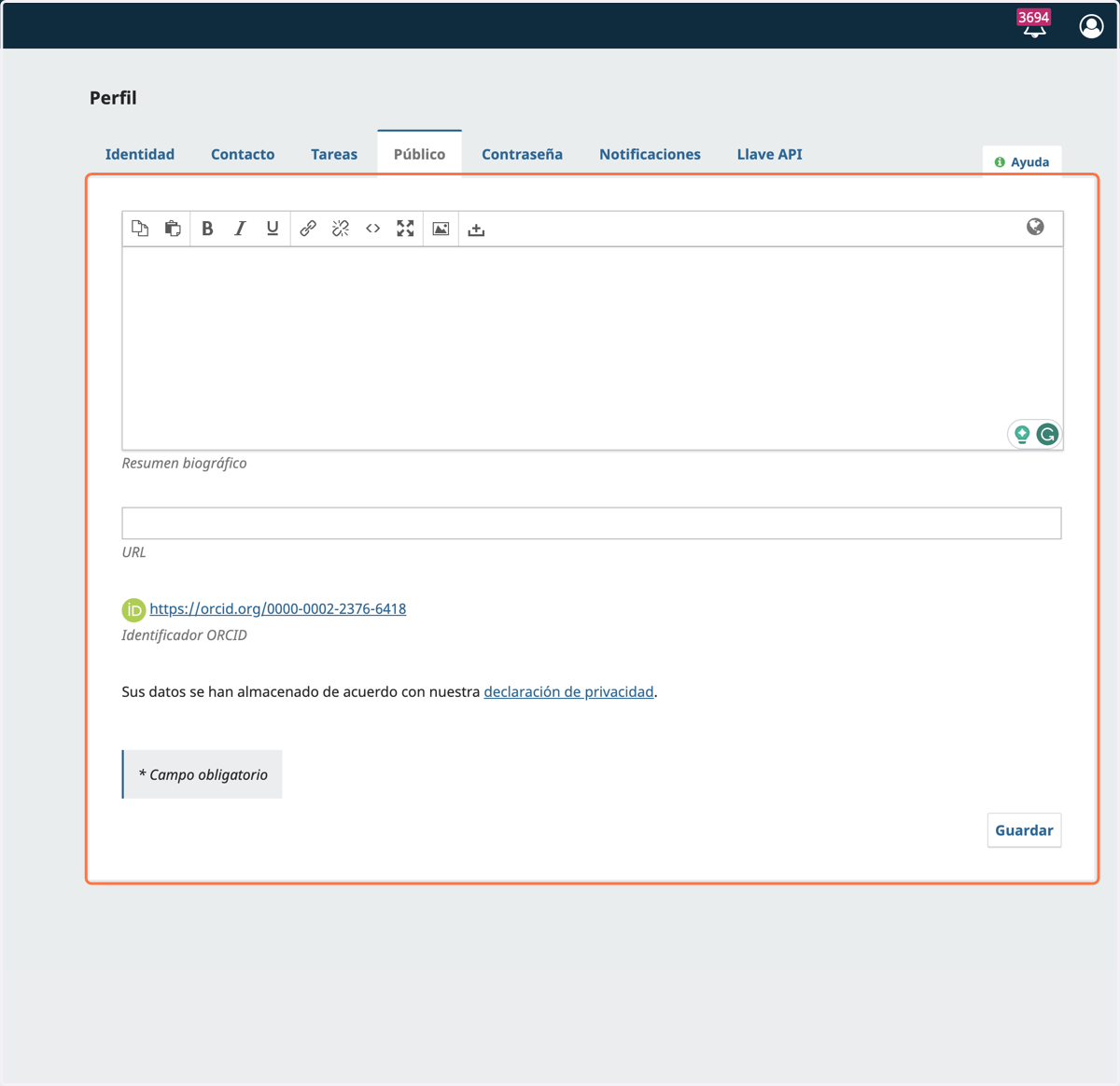Open user account avatar menu
The height and width of the screenshot is (1086, 1120).
[1091, 25]
